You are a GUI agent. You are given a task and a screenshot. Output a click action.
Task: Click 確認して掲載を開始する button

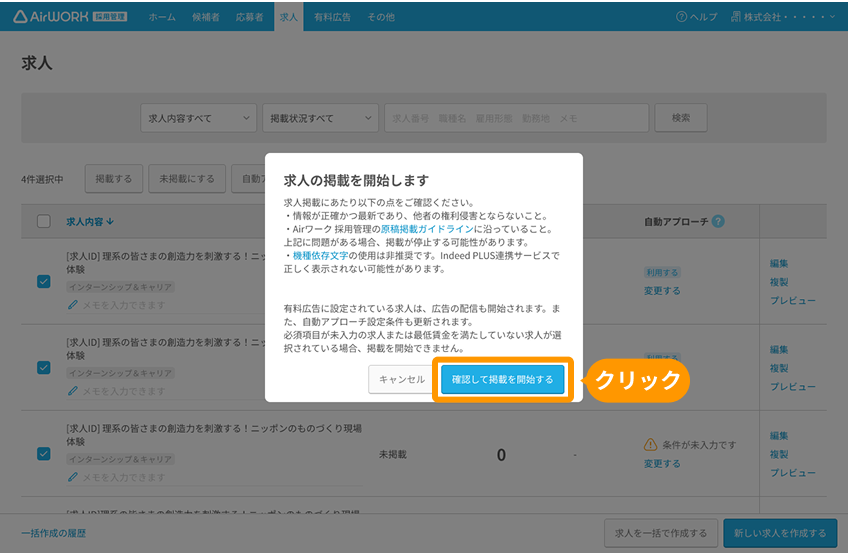point(502,379)
